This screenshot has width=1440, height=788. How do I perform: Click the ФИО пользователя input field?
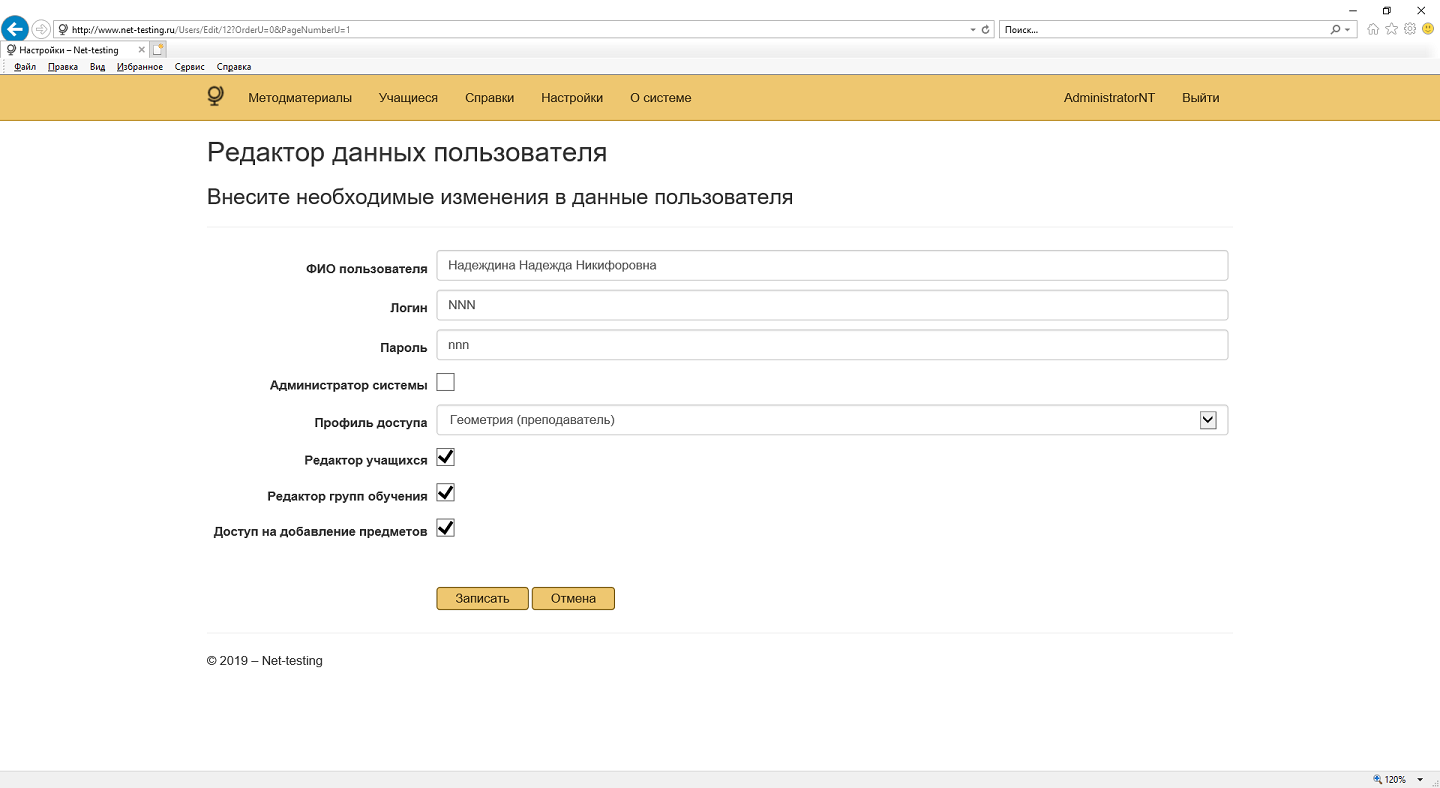[832, 266]
